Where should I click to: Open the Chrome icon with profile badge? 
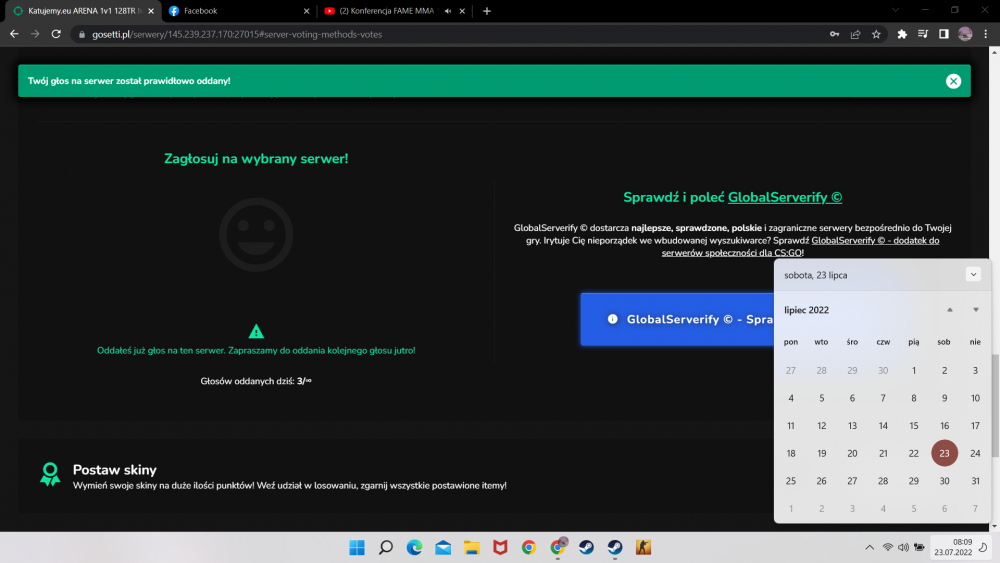(x=557, y=548)
